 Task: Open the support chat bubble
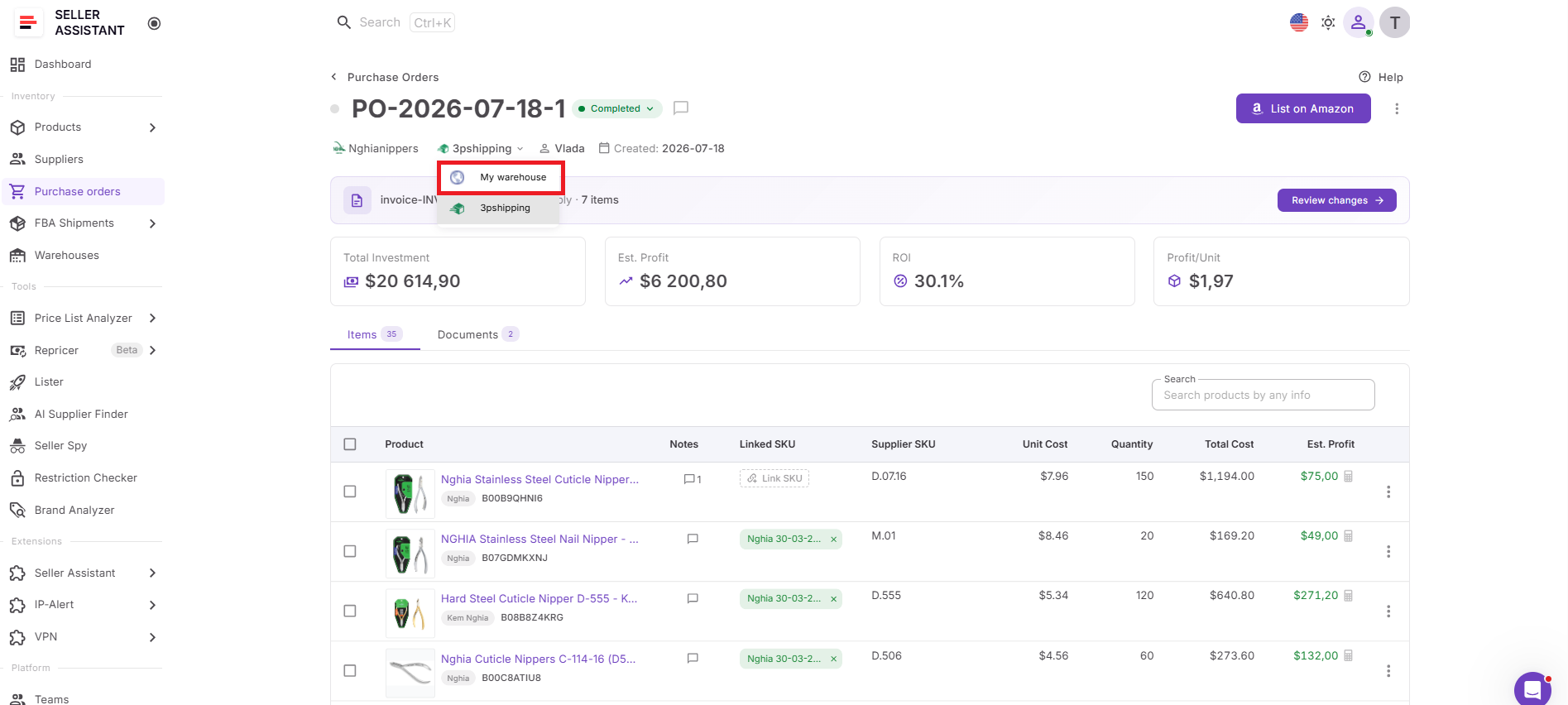click(1532, 688)
